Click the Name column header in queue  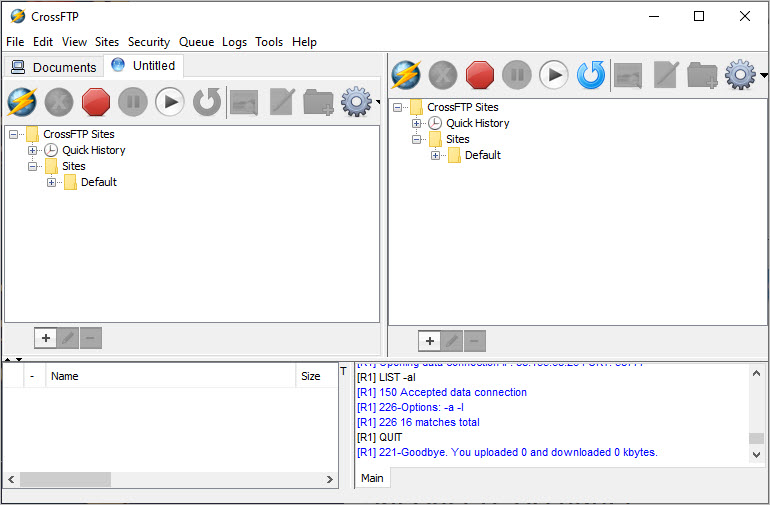pyautogui.click(x=170, y=376)
